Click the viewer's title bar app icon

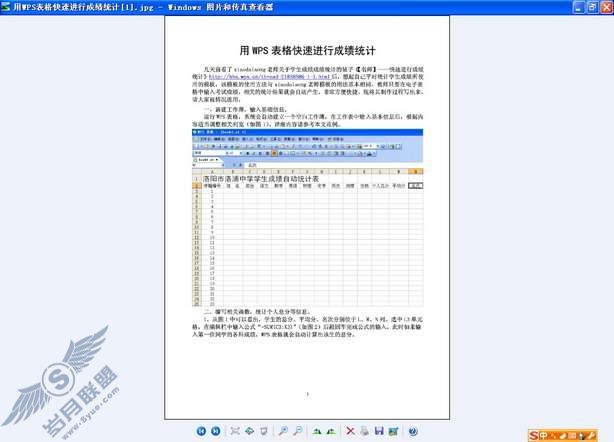click(x=5, y=7)
